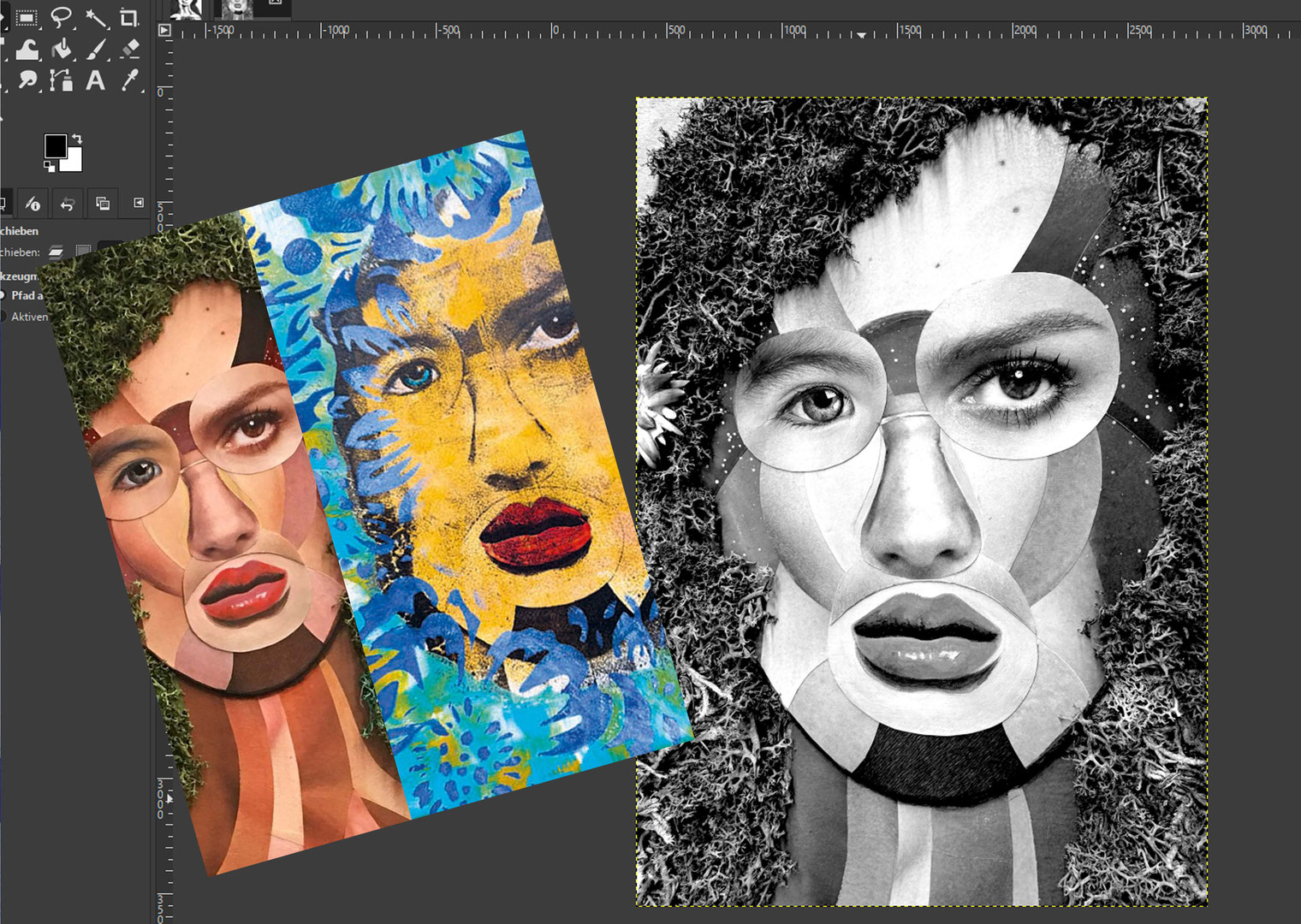Click the ruler corner quick-mask arrow button

coord(165,31)
